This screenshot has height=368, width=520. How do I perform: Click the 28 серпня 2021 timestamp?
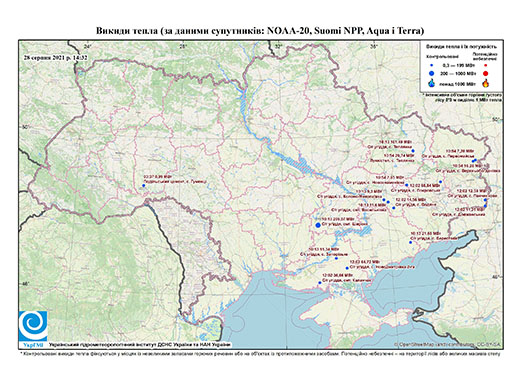click(x=56, y=57)
